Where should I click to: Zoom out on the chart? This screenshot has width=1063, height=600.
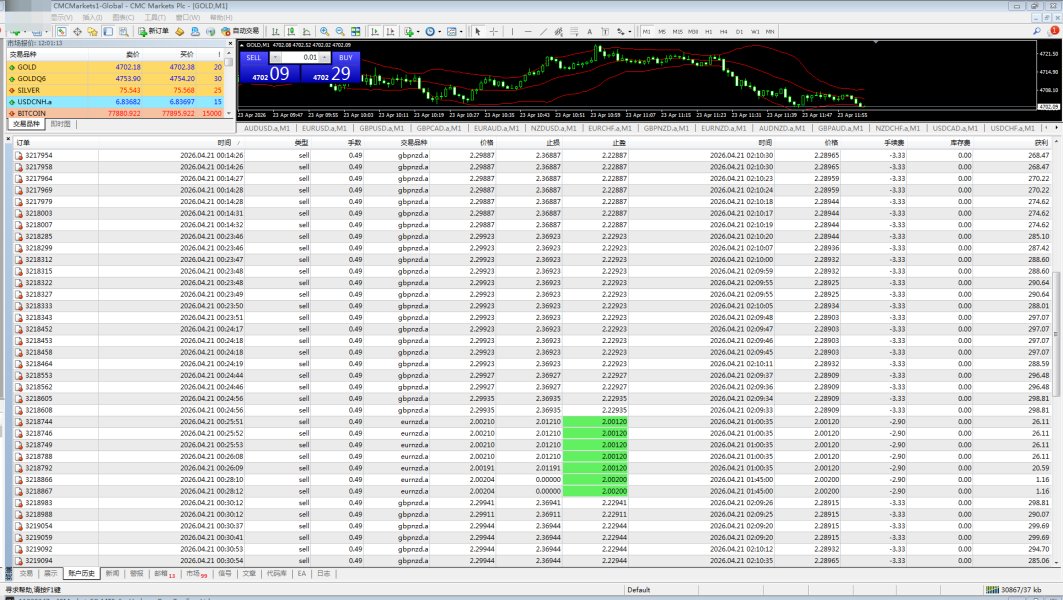tap(340, 31)
